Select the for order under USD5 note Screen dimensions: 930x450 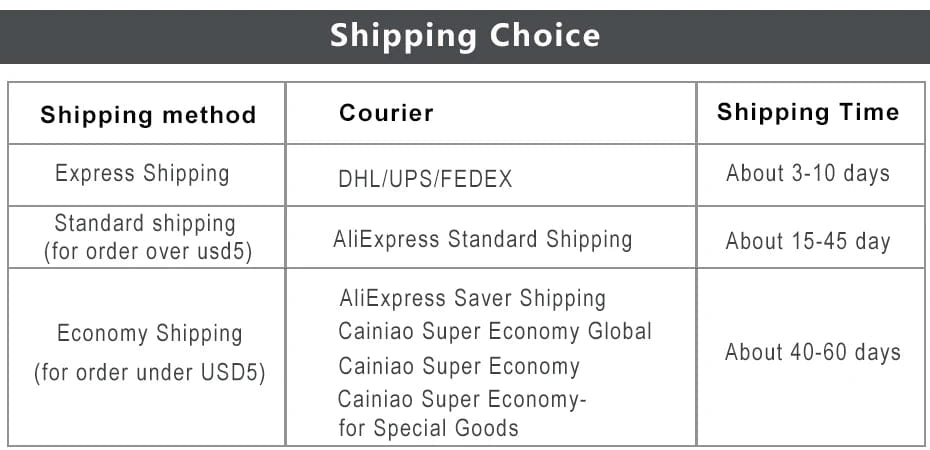click(x=149, y=374)
